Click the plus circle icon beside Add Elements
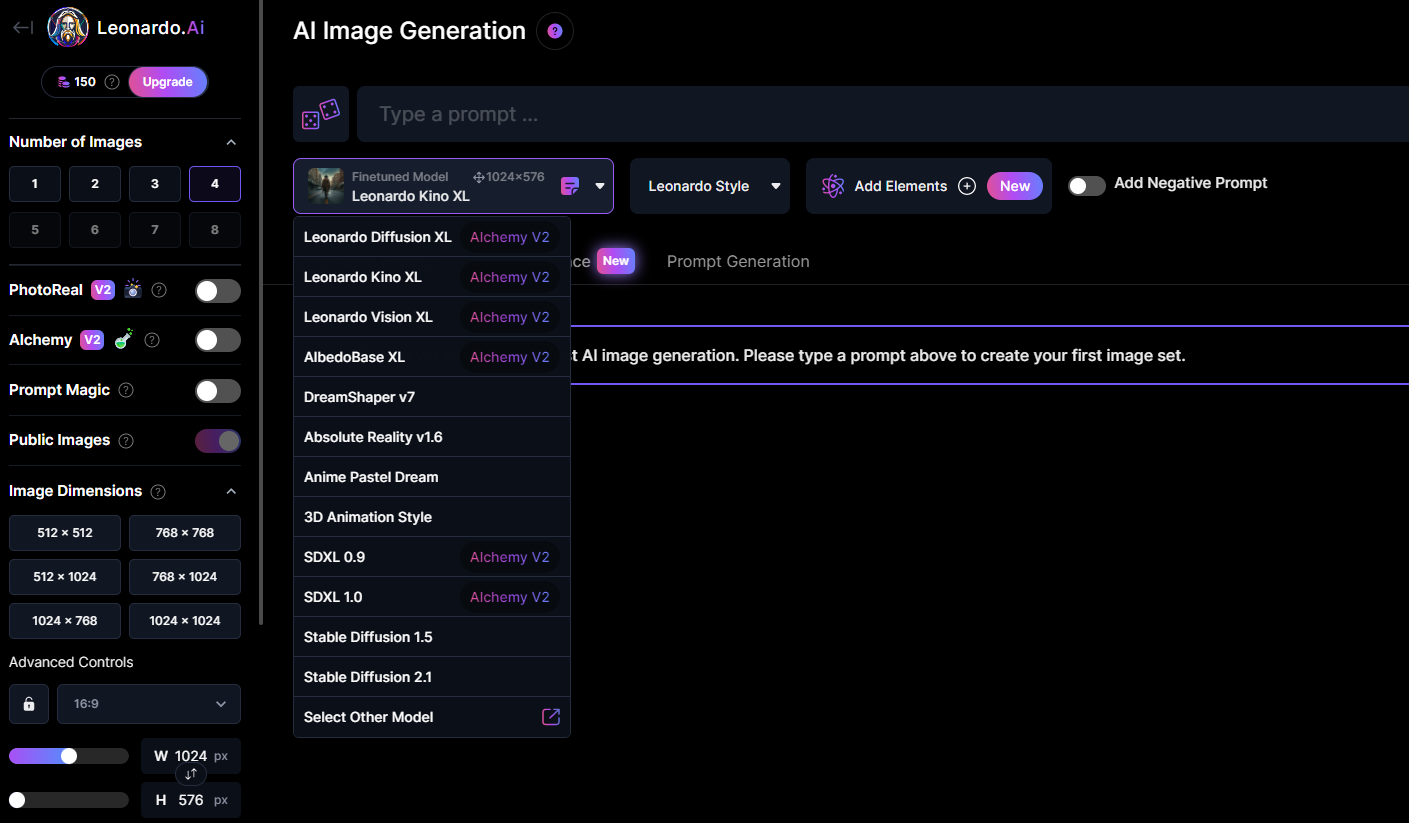The image size is (1409, 823). point(967,186)
